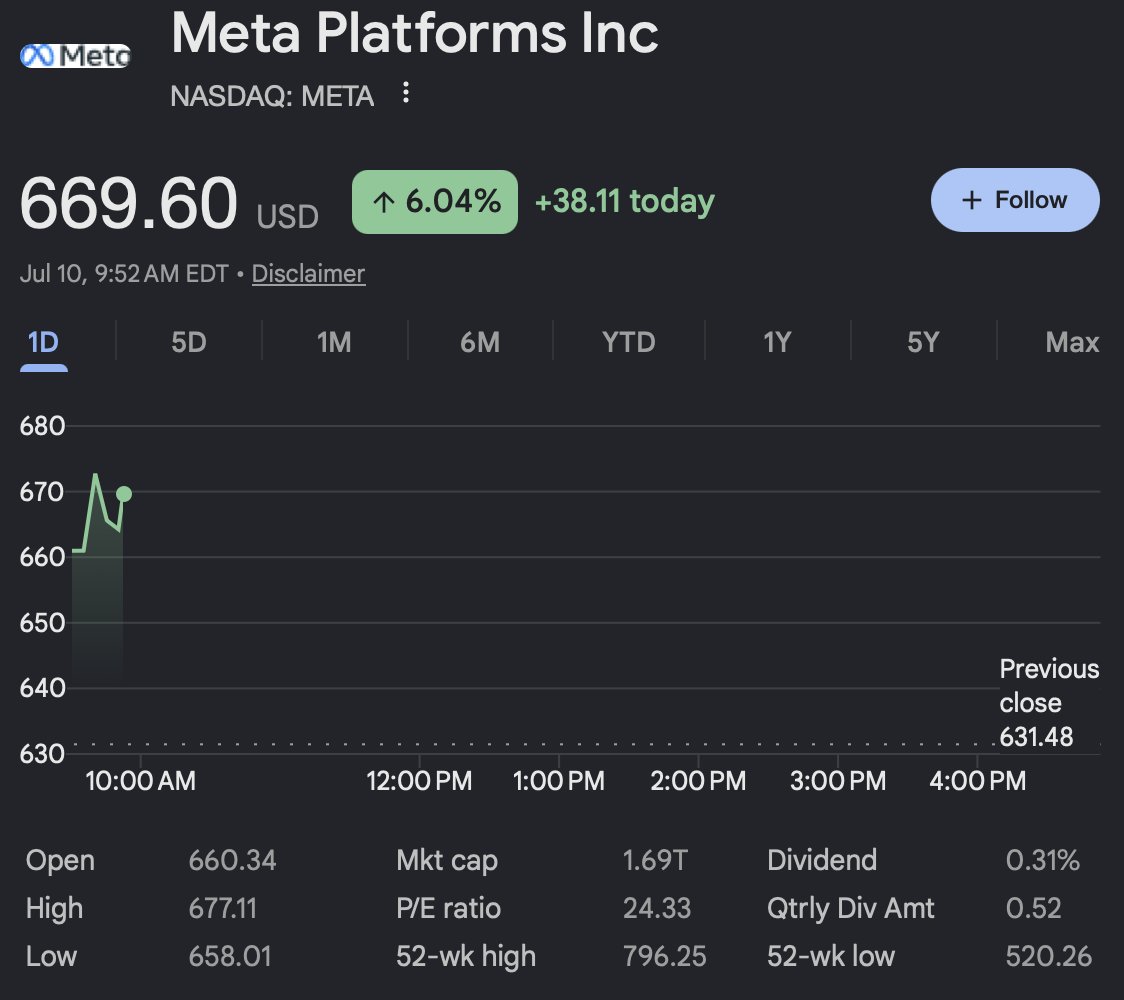Click the current price dot on chart
Image resolution: width=1124 pixels, height=1000 pixels.
coord(123,494)
